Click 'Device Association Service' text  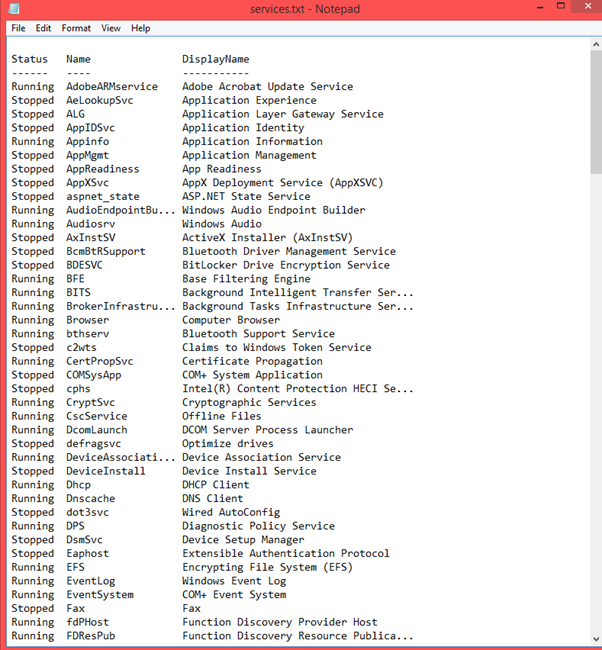[261, 457]
